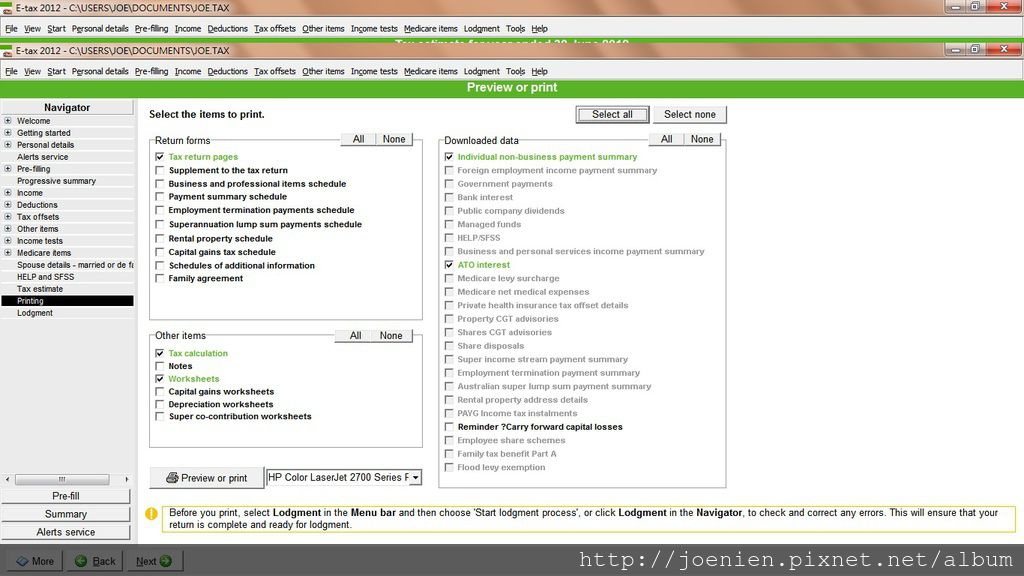
Task: Click the Select none button
Action: pyautogui.click(x=690, y=114)
